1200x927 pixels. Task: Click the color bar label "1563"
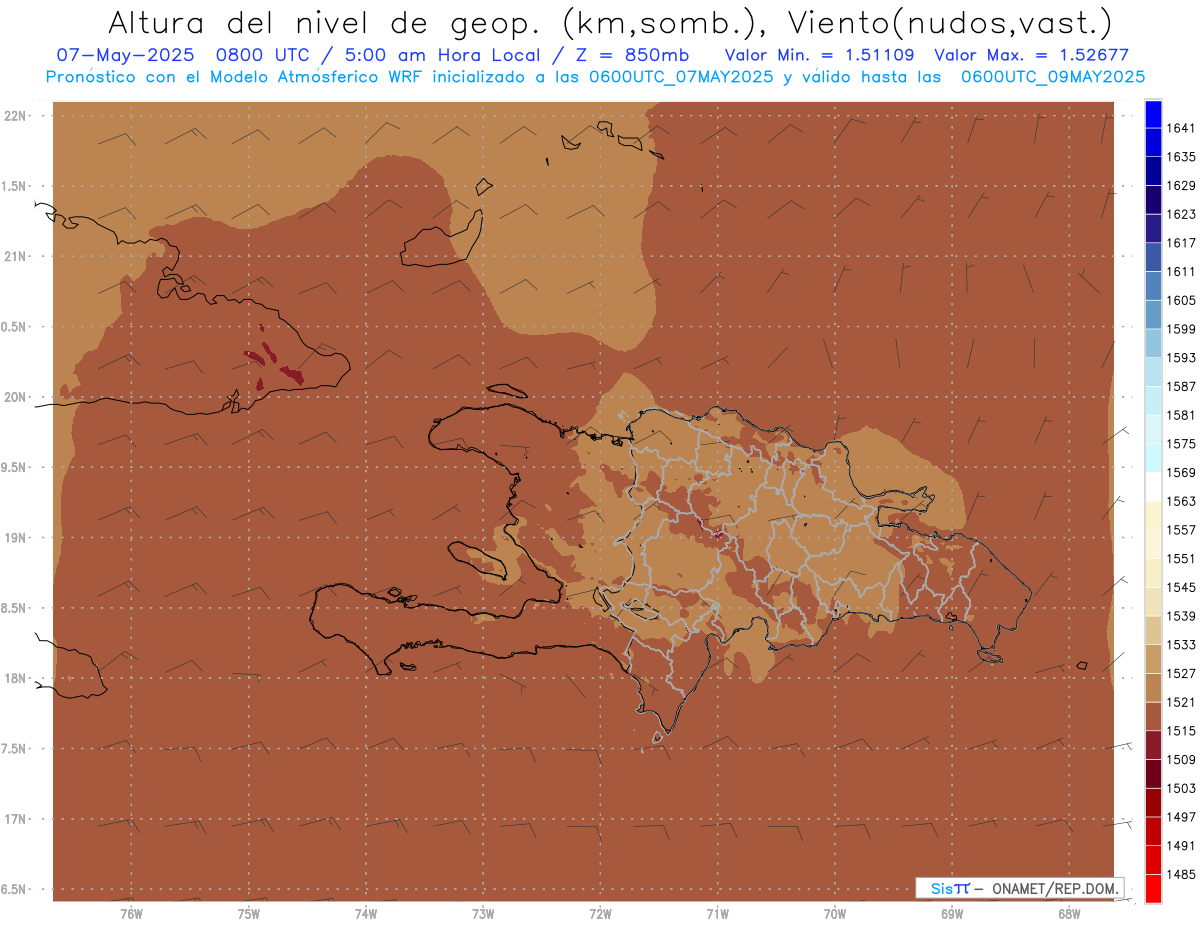pos(1181,501)
